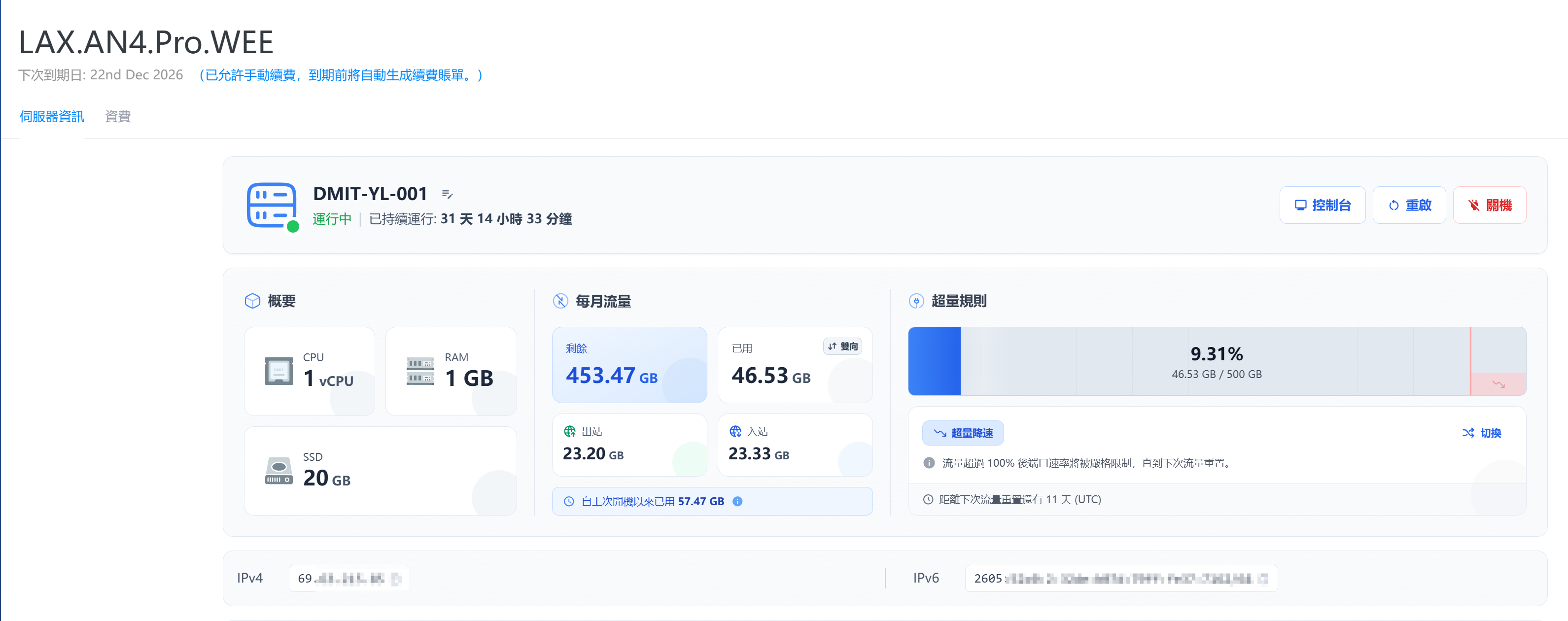
Task: Click the info icon beside throttle description
Action: pyautogui.click(x=929, y=463)
